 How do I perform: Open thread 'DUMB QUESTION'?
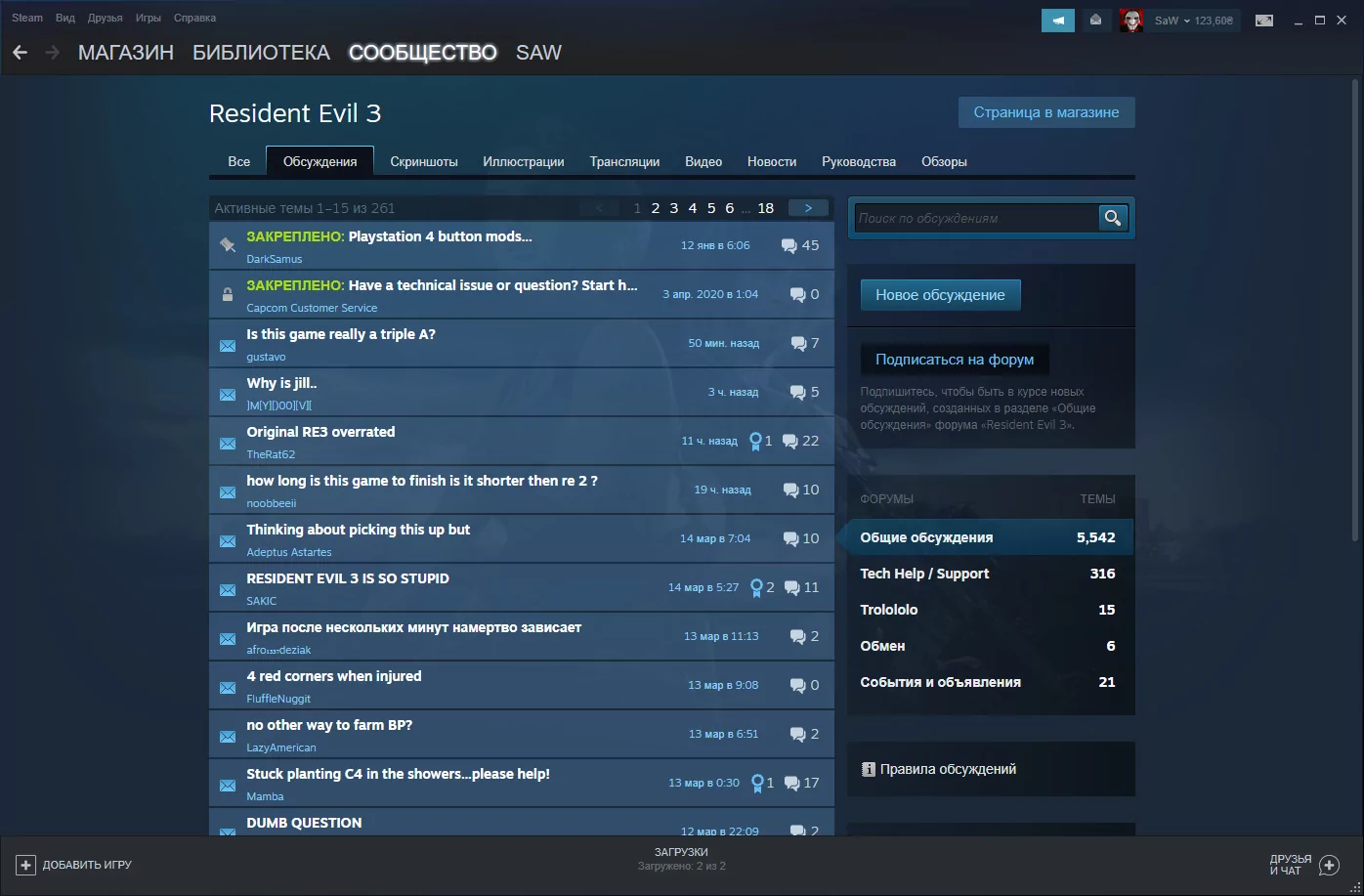(304, 823)
